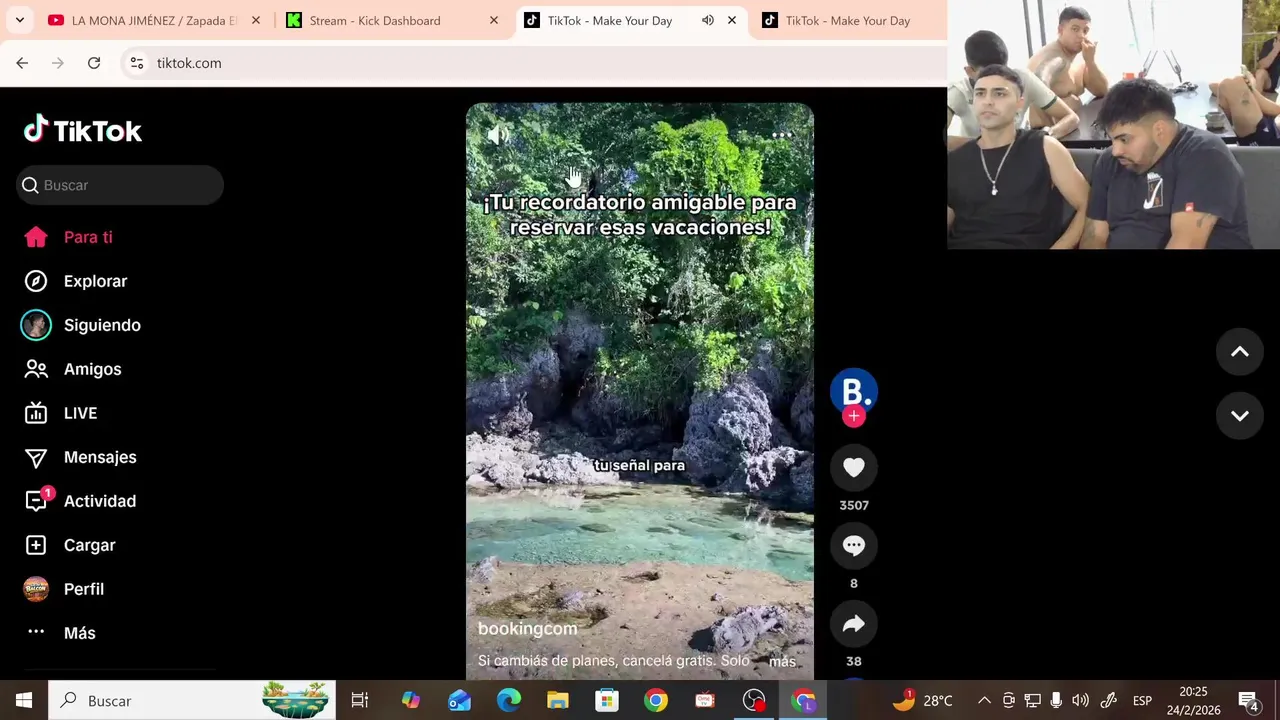The height and width of the screenshot is (720, 1280).
Task: Open the Windows notification center
Action: click(x=1249, y=700)
